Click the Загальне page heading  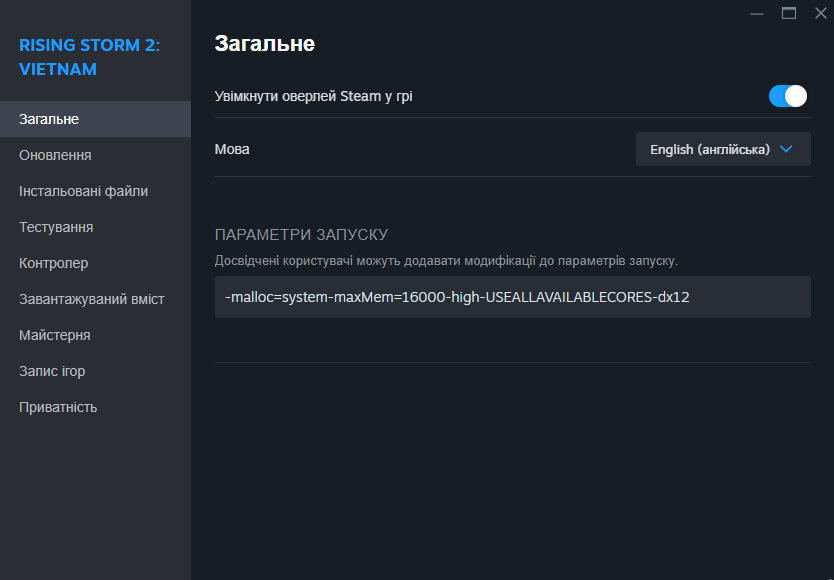point(264,44)
